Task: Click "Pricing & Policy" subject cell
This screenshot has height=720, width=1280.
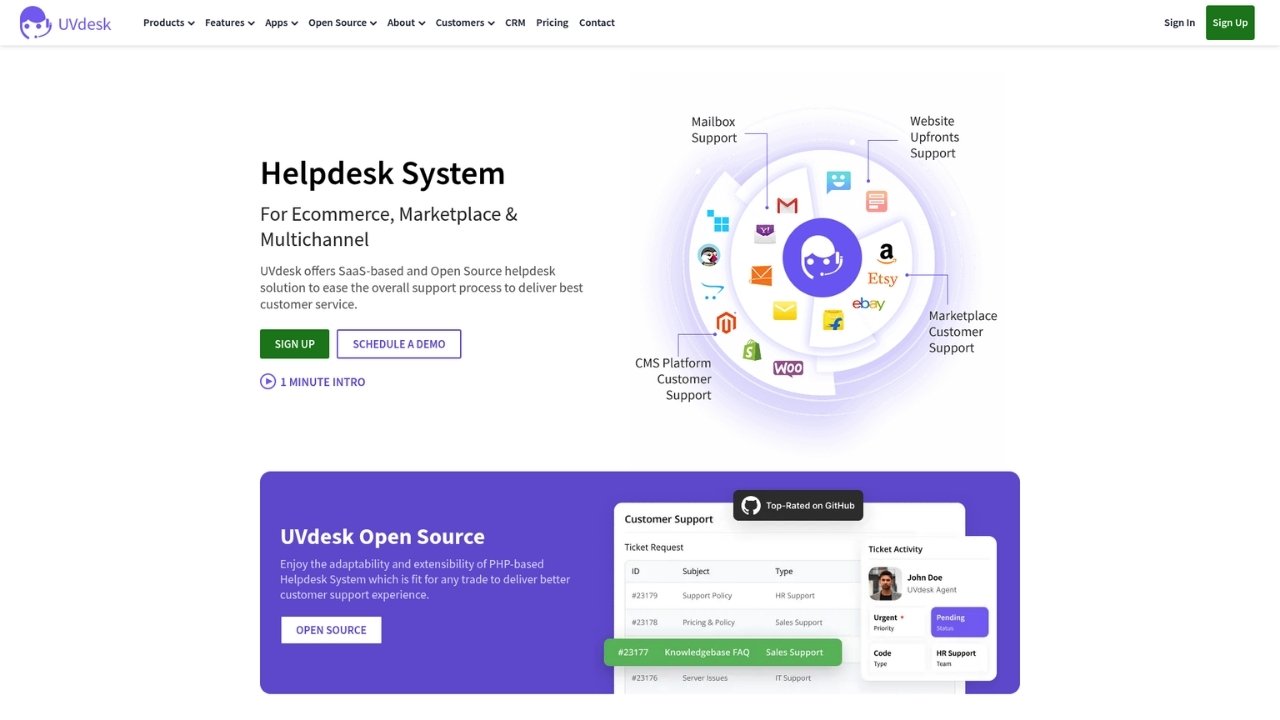Action: (709, 622)
